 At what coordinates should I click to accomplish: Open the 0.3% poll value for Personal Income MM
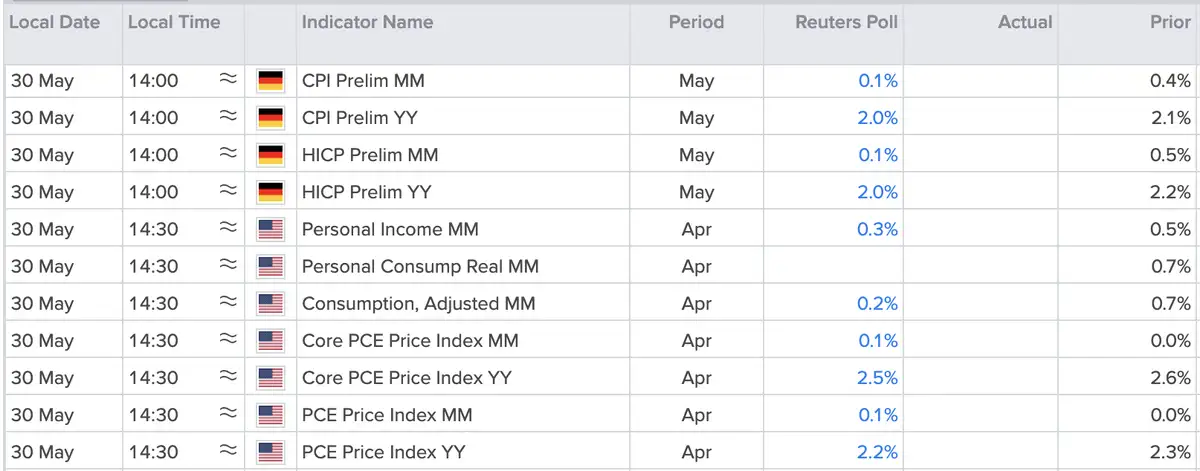(x=878, y=229)
